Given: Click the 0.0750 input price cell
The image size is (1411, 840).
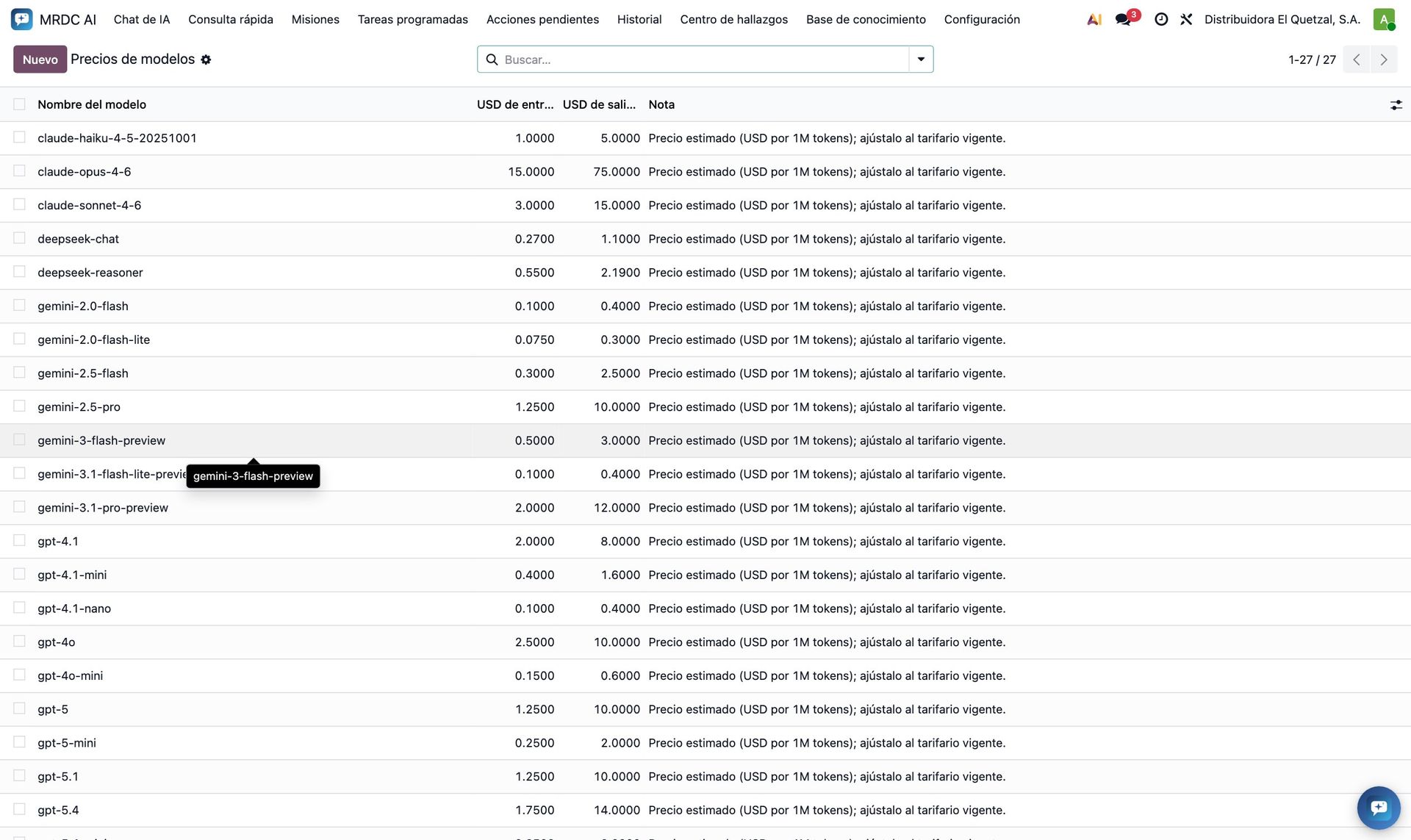Looking at the screenshot, I should tap(534, 340).
